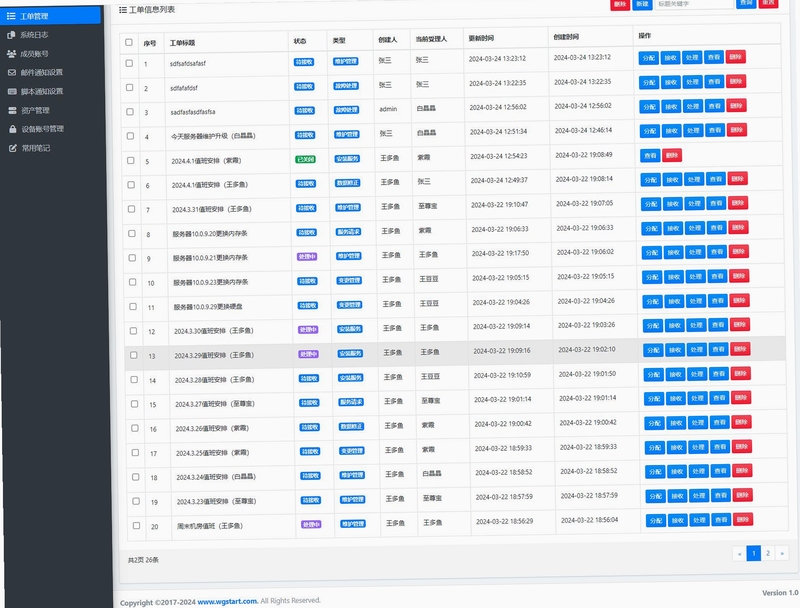Image resolution: width=800 pixels, height=608 pixels.
Task: Click 删除 for 2024.3.23值班安排 ticket row
Action: pos(742,495)
